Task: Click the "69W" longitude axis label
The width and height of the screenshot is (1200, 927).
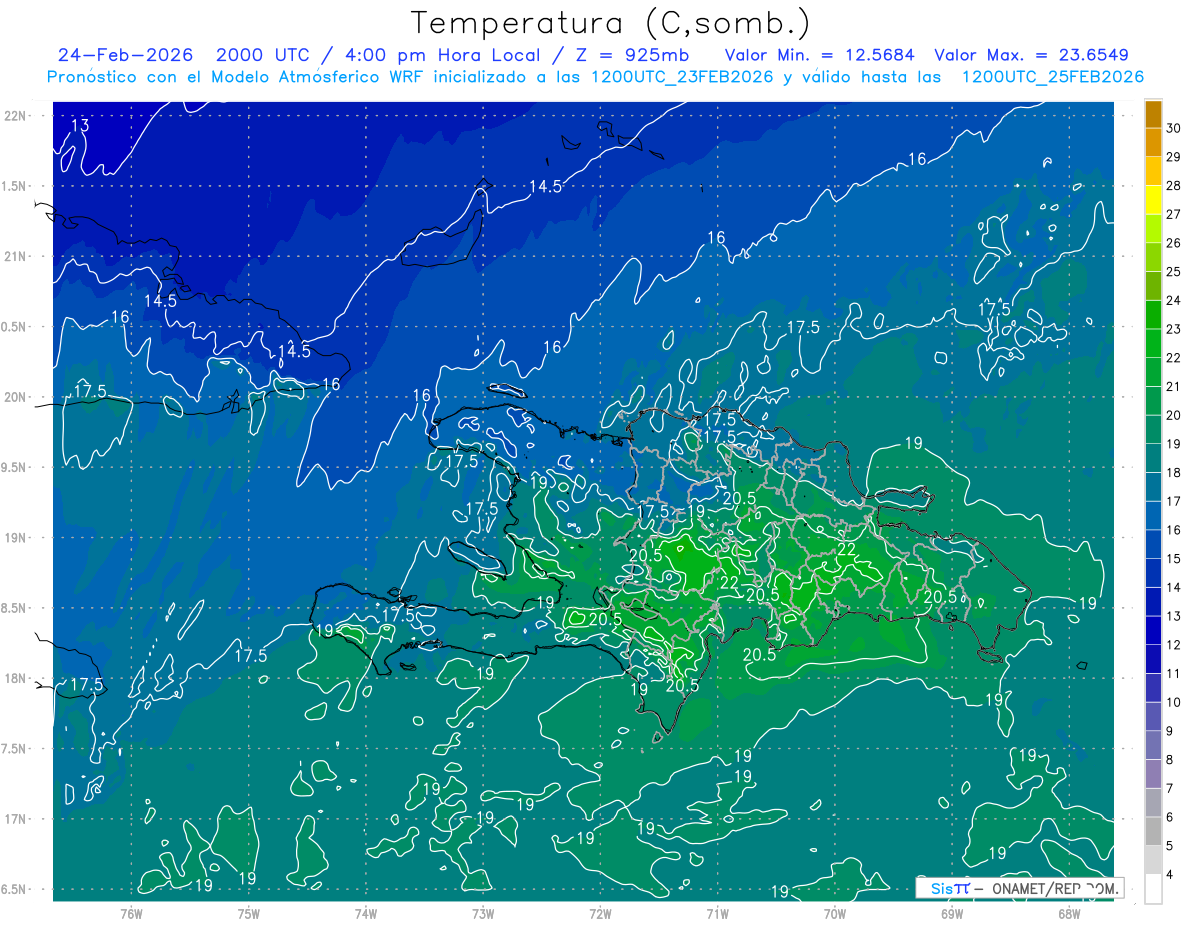Action: point(952,914)
